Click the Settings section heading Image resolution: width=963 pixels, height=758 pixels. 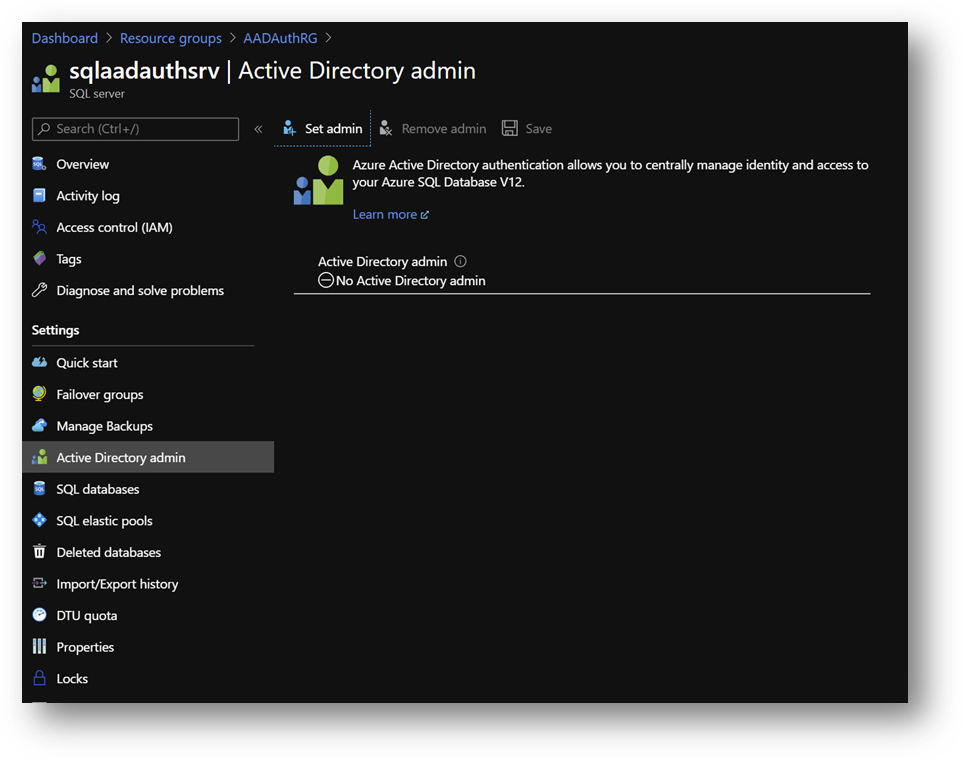tap(55, 330)
